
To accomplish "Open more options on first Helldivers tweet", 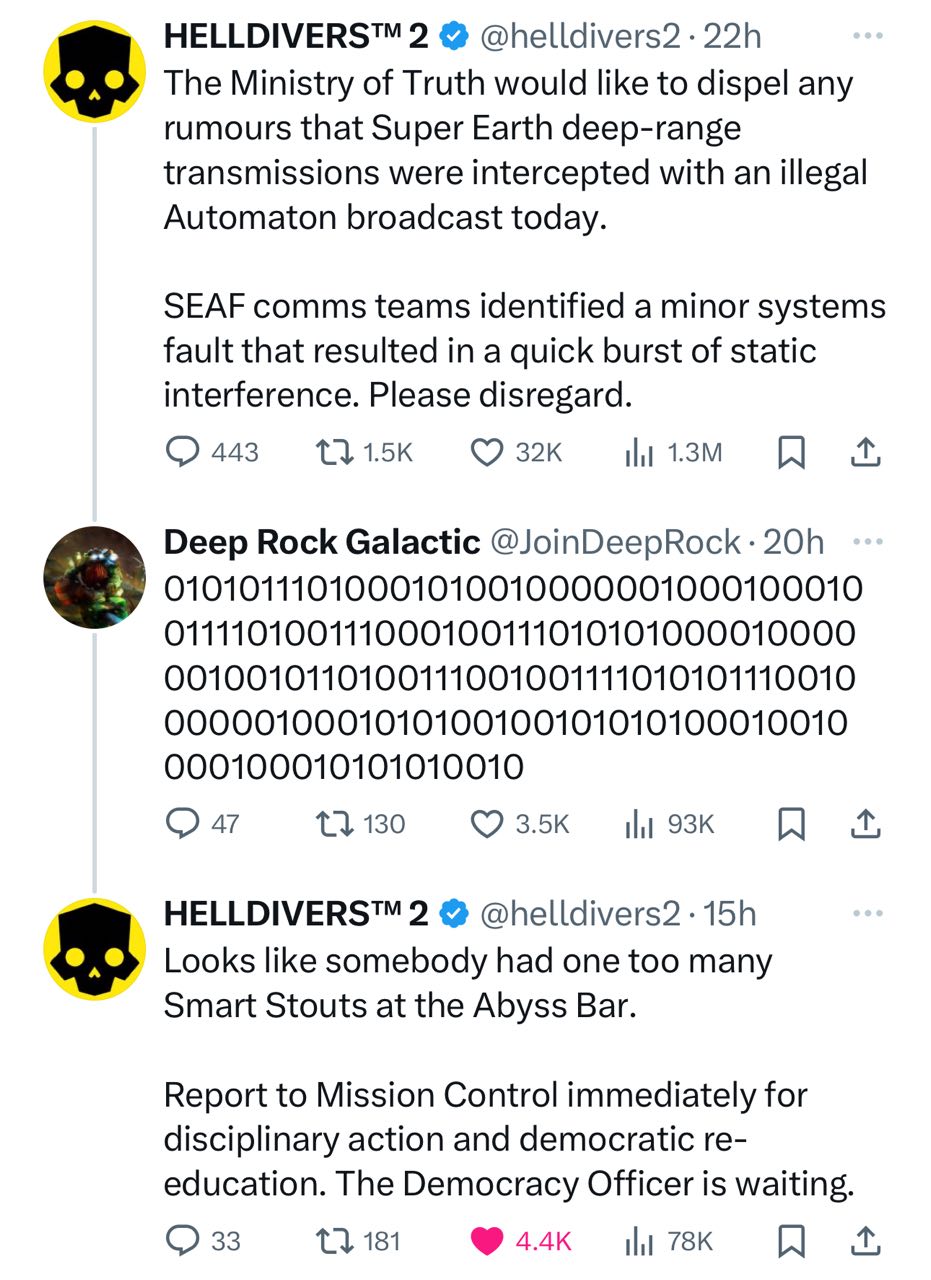I will (x=869, y=35).
